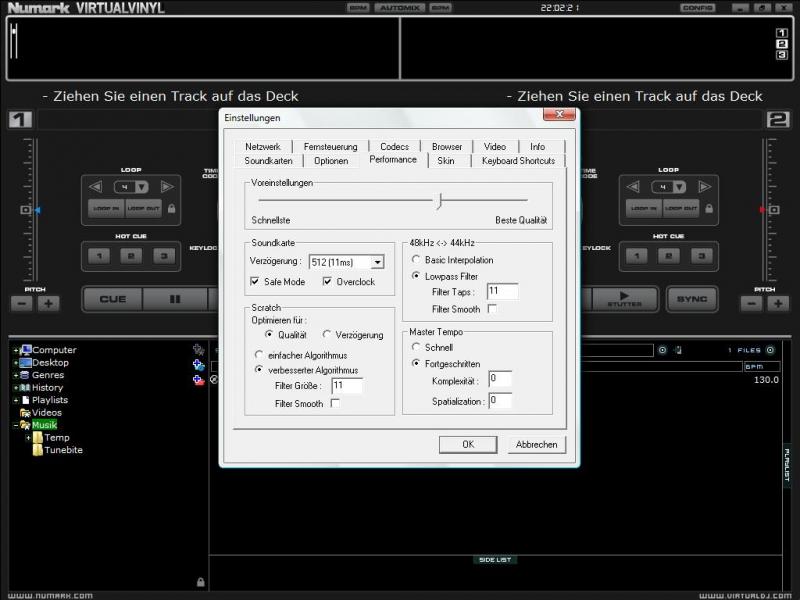Open the Verzögerung latency dropdown
The height and width of the screenshot is (600, 800).
point(377,262)
